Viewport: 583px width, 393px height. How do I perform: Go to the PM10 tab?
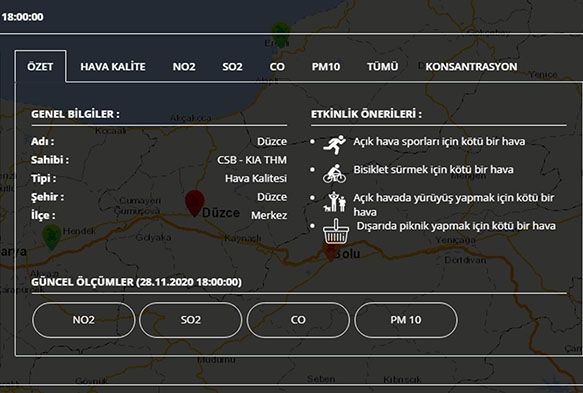click(x=326, y=67)
